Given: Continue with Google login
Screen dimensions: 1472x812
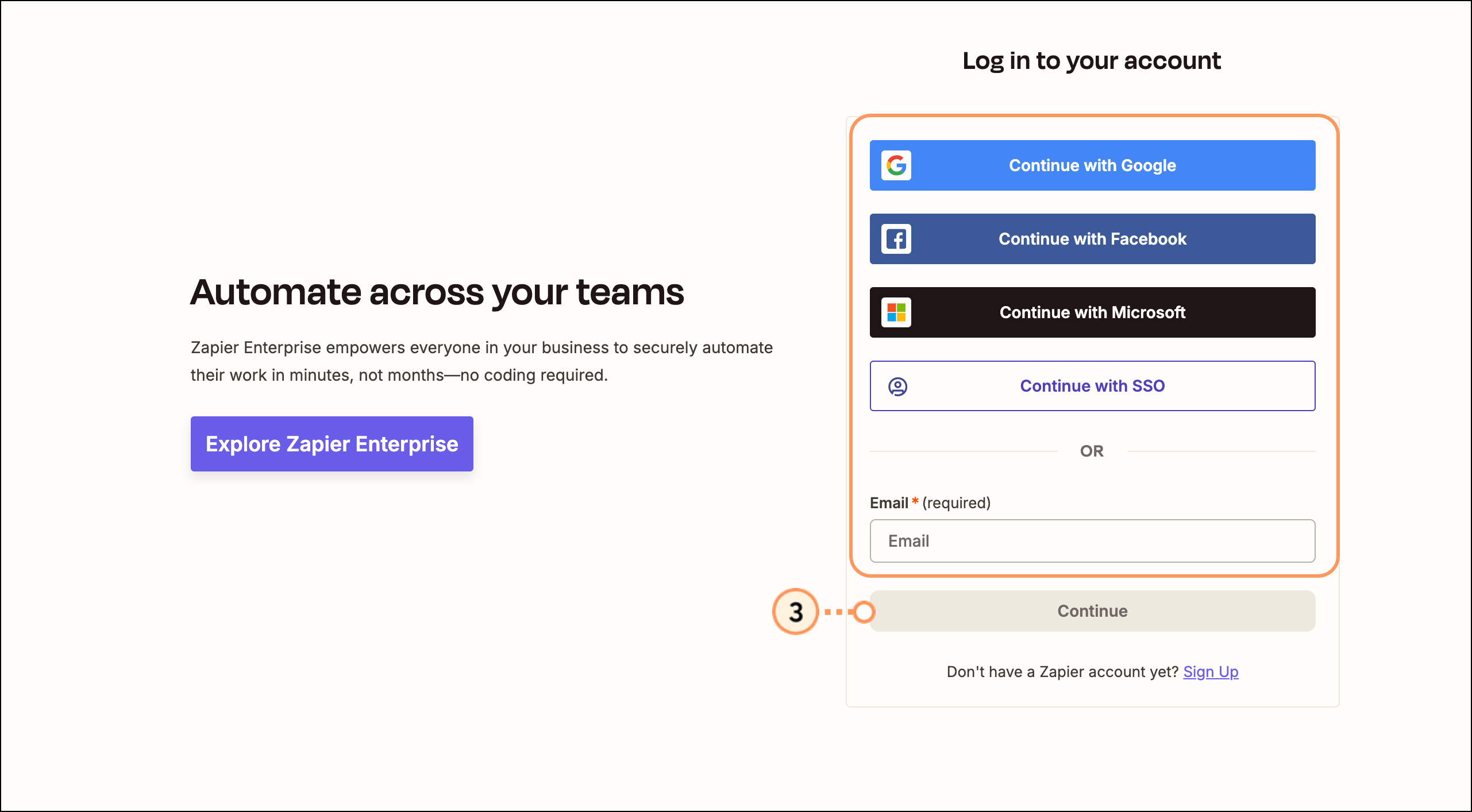Looking at the screenshot, I should (1092, 165).
